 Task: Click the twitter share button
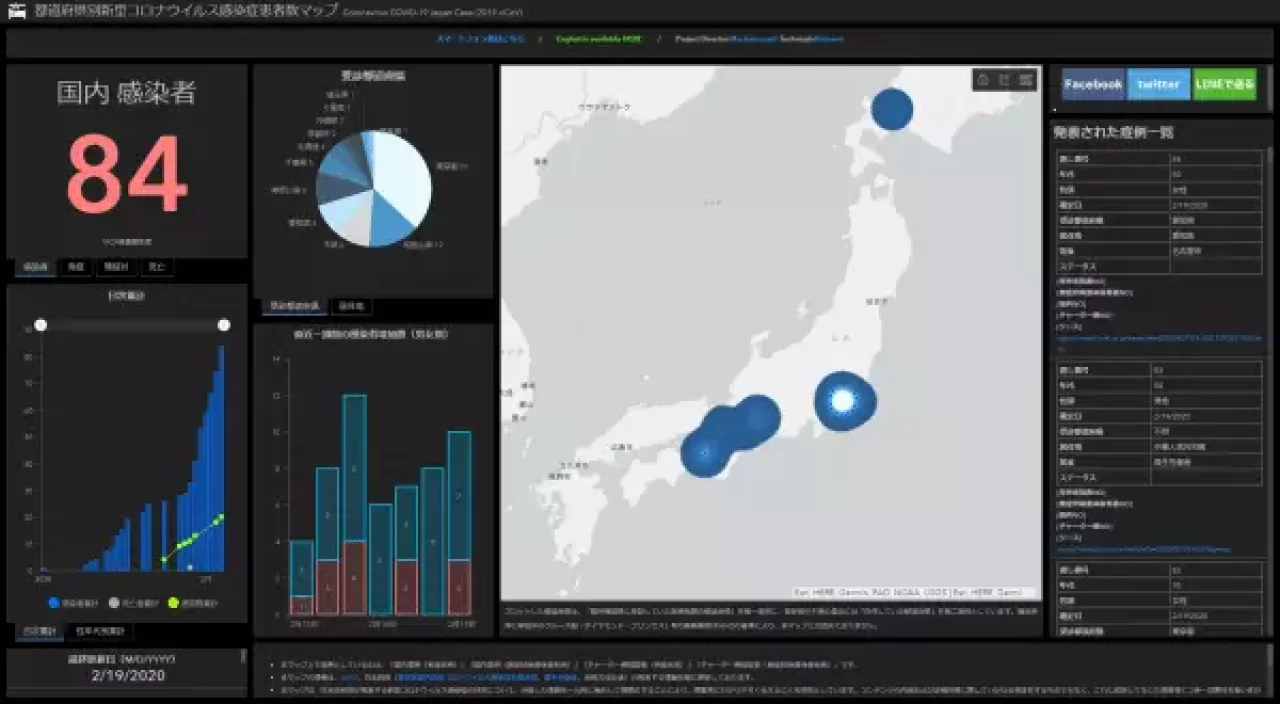(x=1158, y=85)
